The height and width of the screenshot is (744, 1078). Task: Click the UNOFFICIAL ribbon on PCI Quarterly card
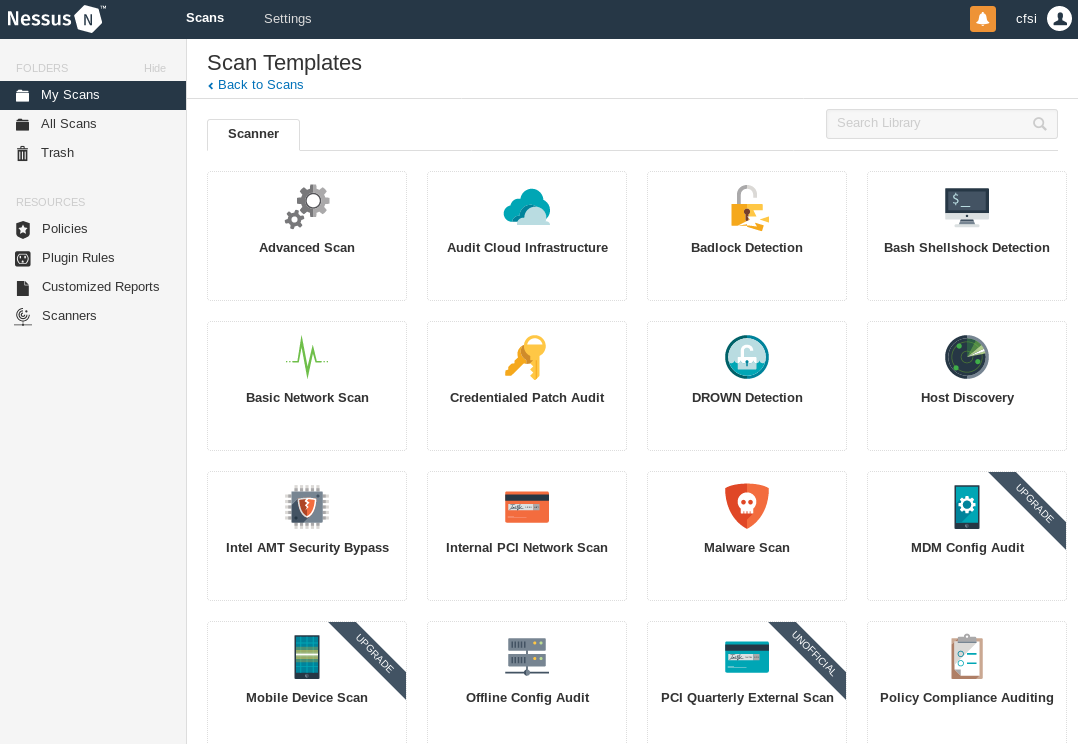click(x=815, y=653)
